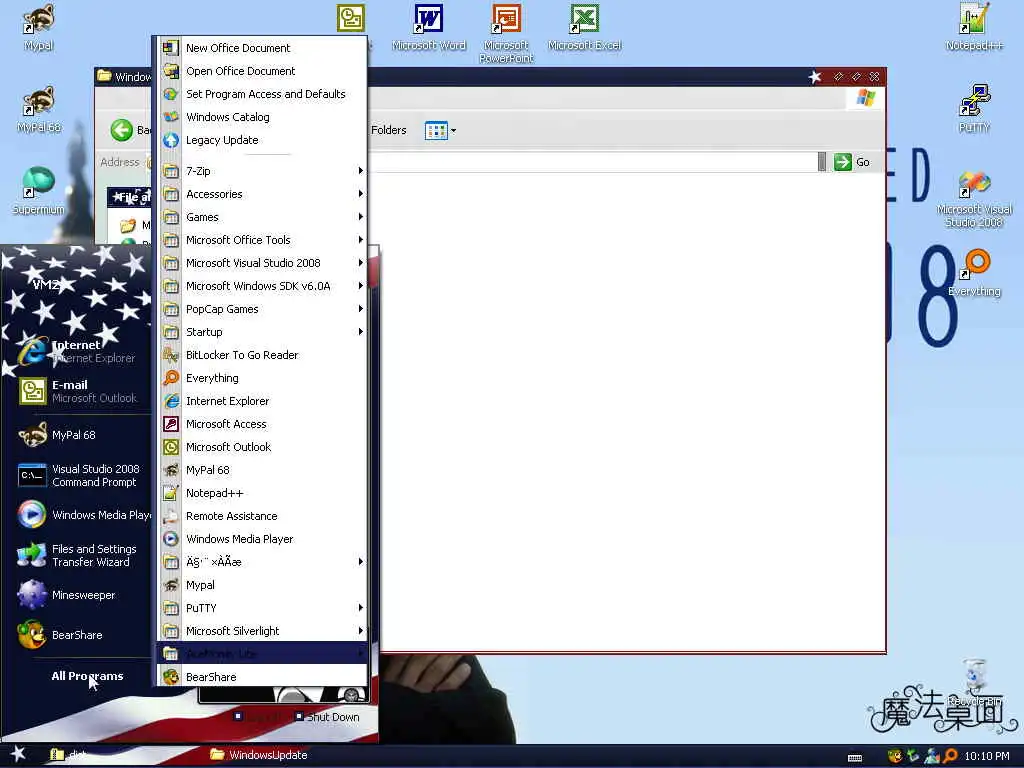Screen dimensions: 1024x768
Task: Click the Outlook desktop icon at top
Action: (351, 18)
